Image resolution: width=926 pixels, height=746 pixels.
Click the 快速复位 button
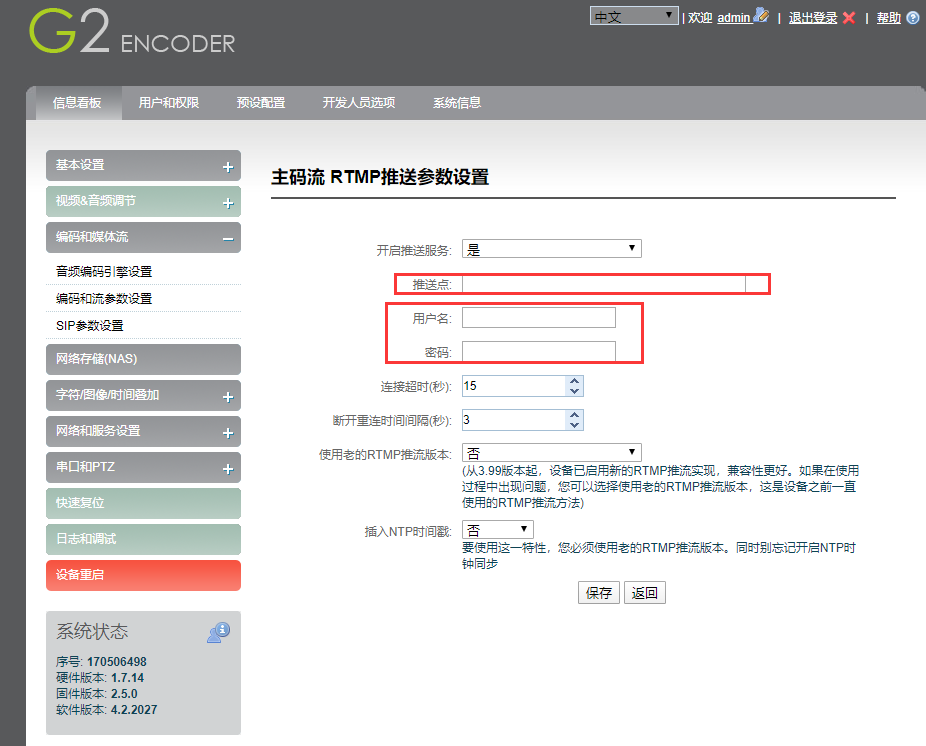click(x=144, y=503)
